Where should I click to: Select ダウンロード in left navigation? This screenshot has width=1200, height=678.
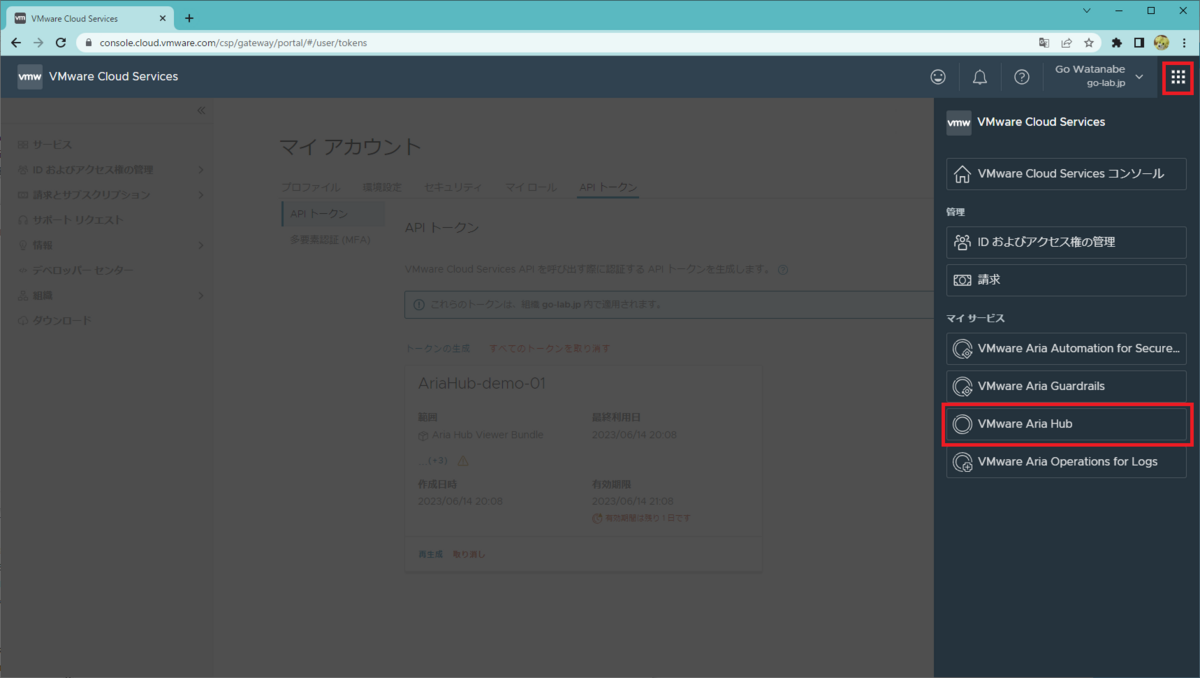[x=61, y=320]
